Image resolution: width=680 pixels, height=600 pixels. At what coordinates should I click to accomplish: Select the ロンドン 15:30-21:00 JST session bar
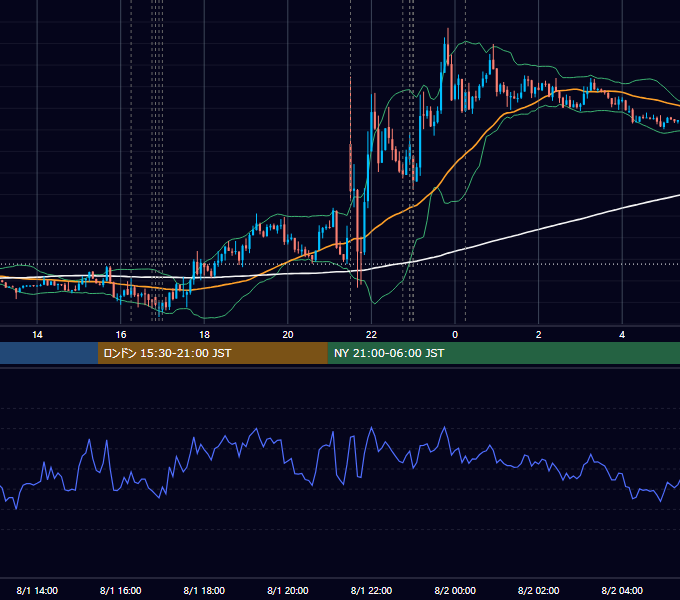[212, 353]
